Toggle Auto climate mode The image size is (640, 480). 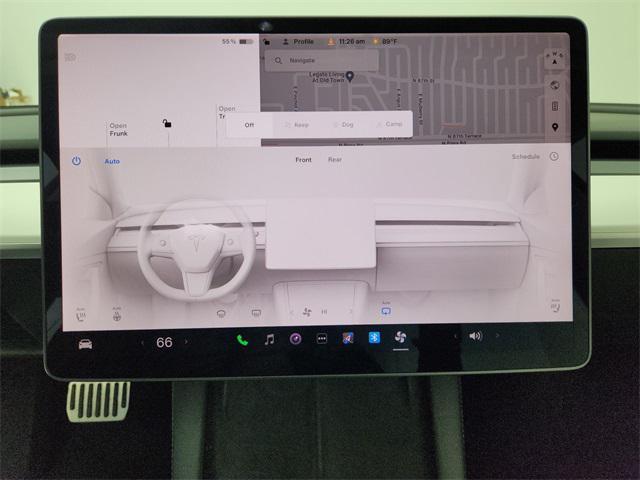[112, 161]
